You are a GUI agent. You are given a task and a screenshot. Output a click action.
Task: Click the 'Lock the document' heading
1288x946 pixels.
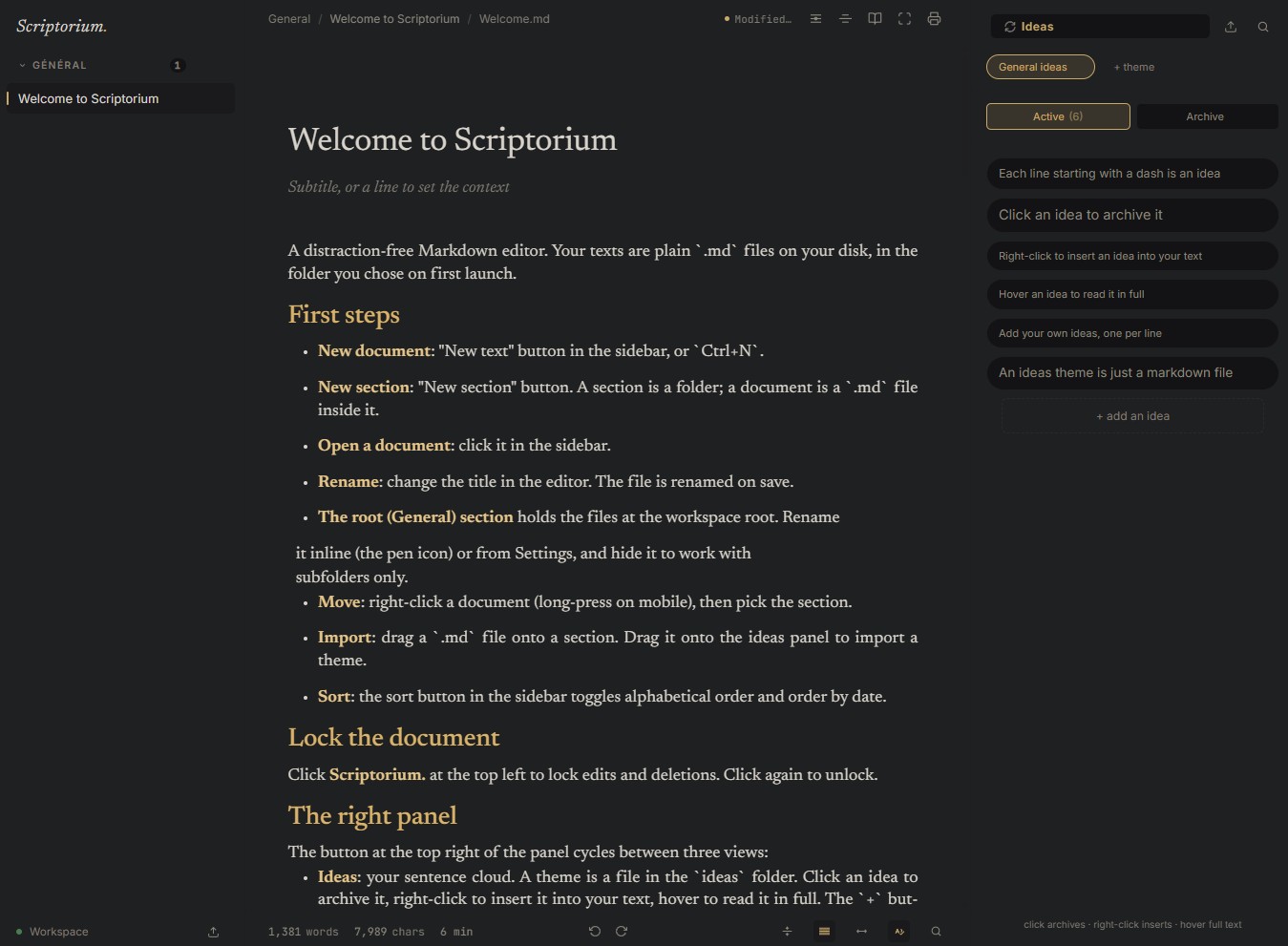pyautogui.click(x=393, y=738)
